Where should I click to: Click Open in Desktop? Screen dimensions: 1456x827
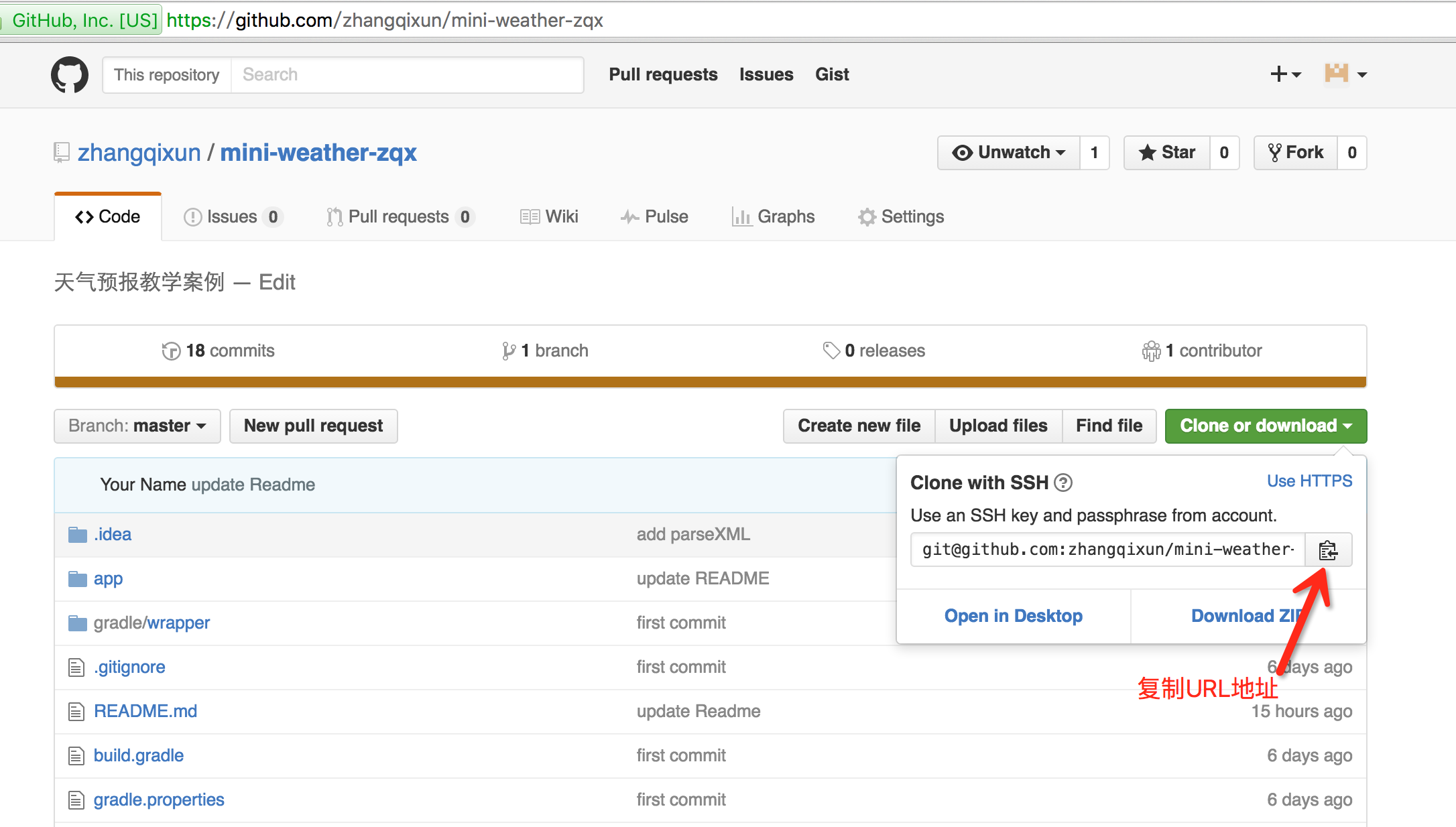[x=1014, y=617]
